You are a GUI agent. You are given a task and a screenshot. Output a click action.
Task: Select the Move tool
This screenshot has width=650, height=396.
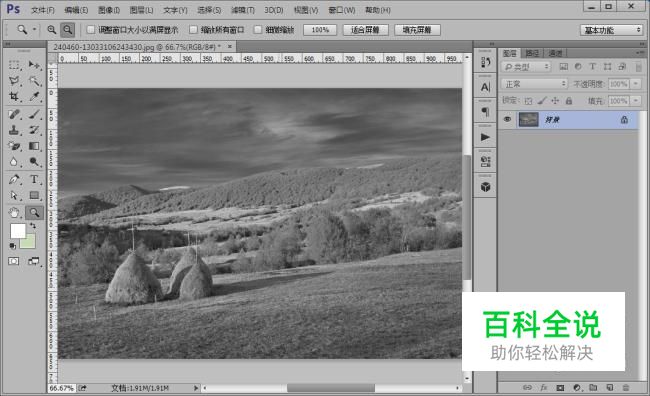(x=34, y=65)
